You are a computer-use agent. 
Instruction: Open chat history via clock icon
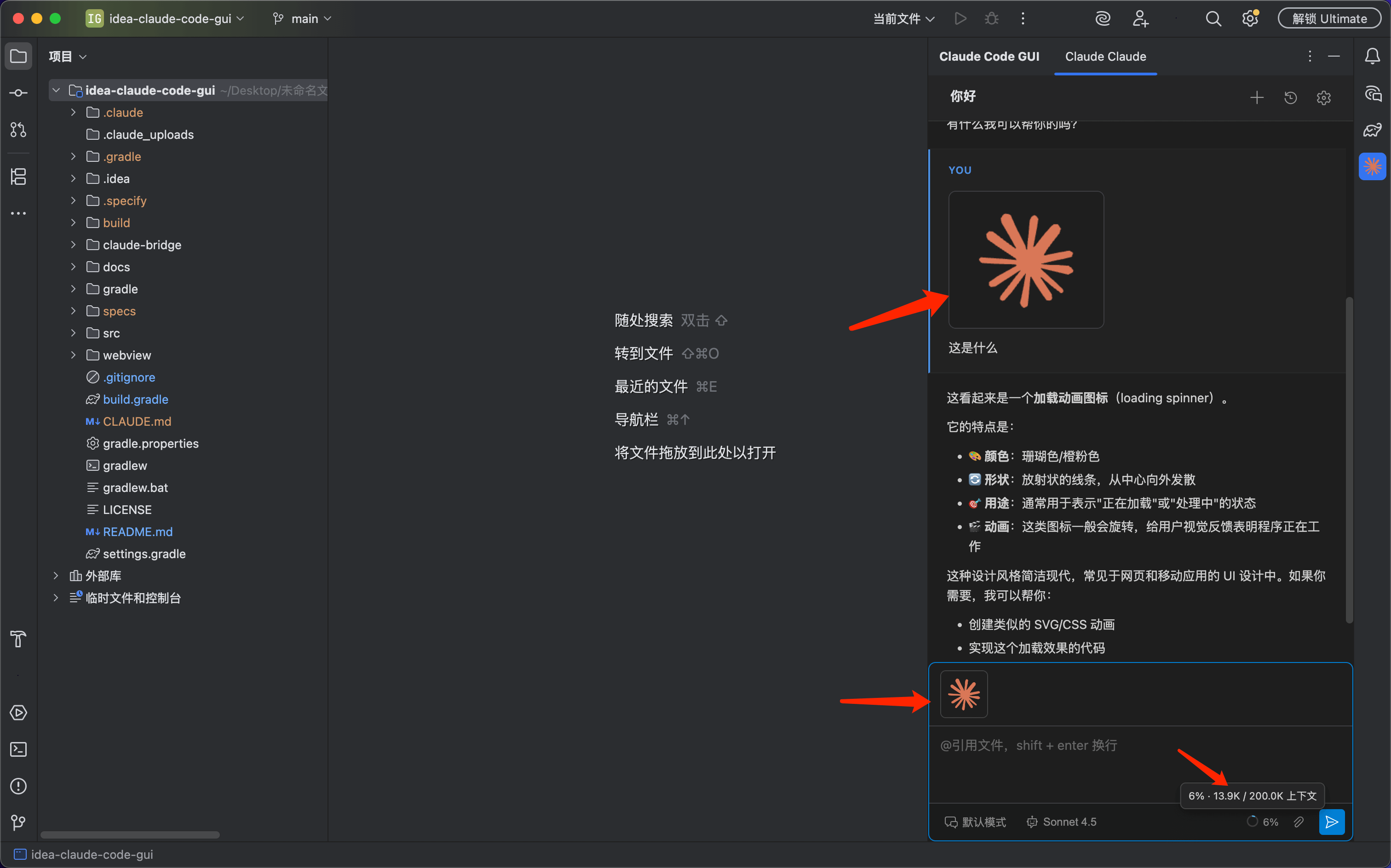pos(1290,97)
